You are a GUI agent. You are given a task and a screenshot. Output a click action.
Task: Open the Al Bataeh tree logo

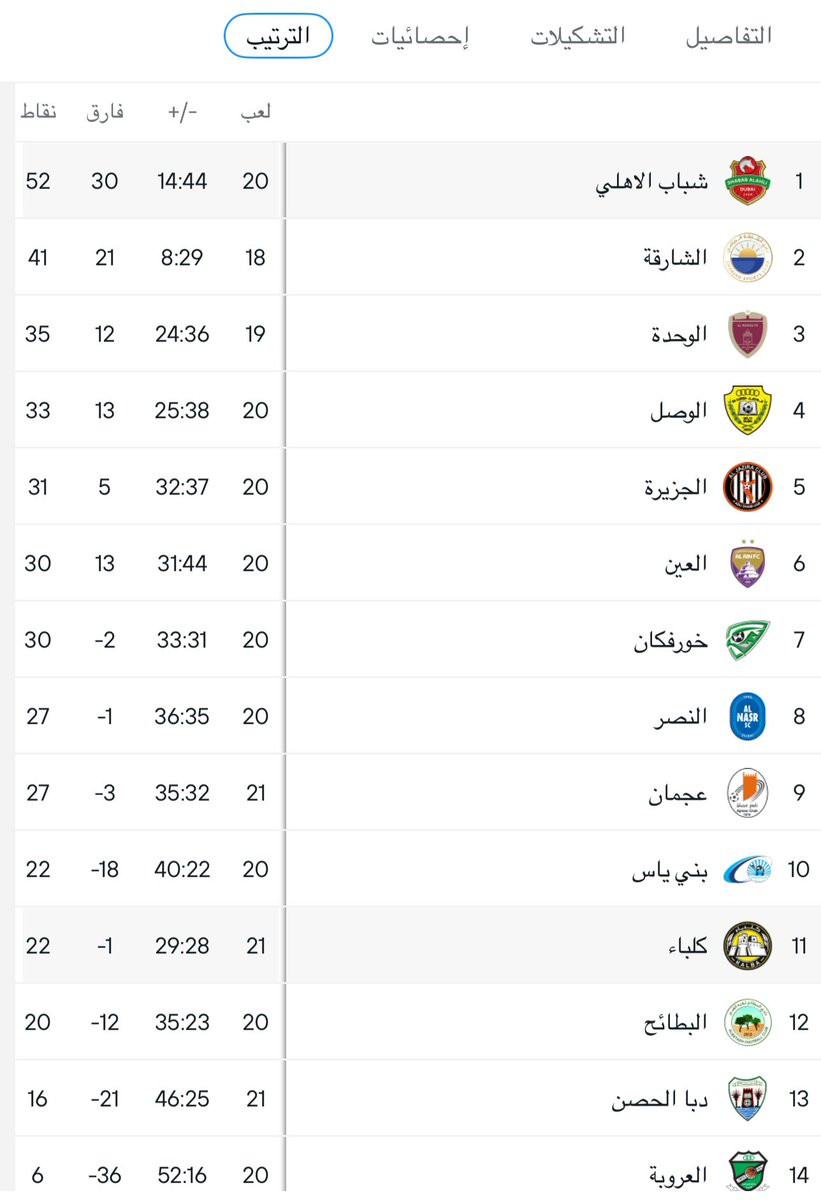tap(747, 1022)
